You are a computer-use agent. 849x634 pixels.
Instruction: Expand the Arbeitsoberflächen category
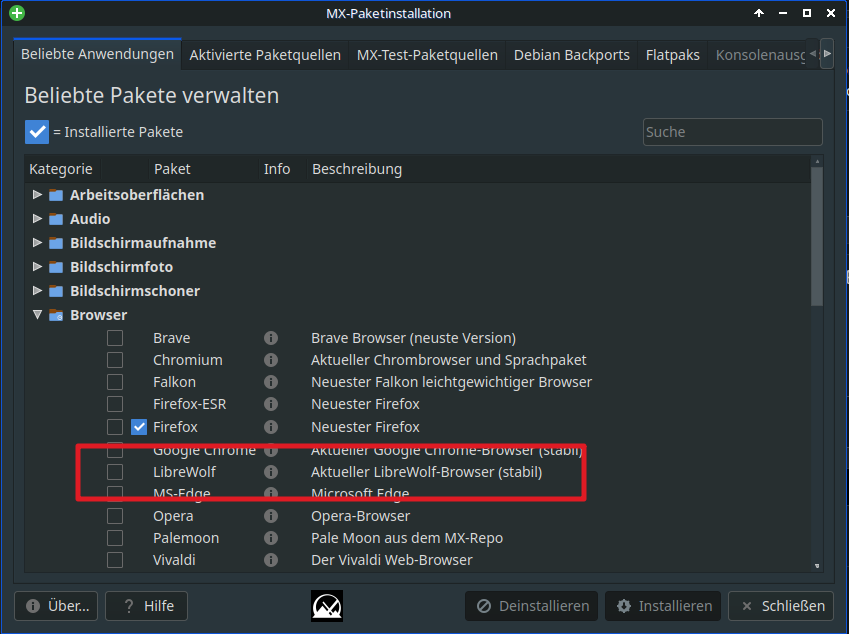pos(37,194)
